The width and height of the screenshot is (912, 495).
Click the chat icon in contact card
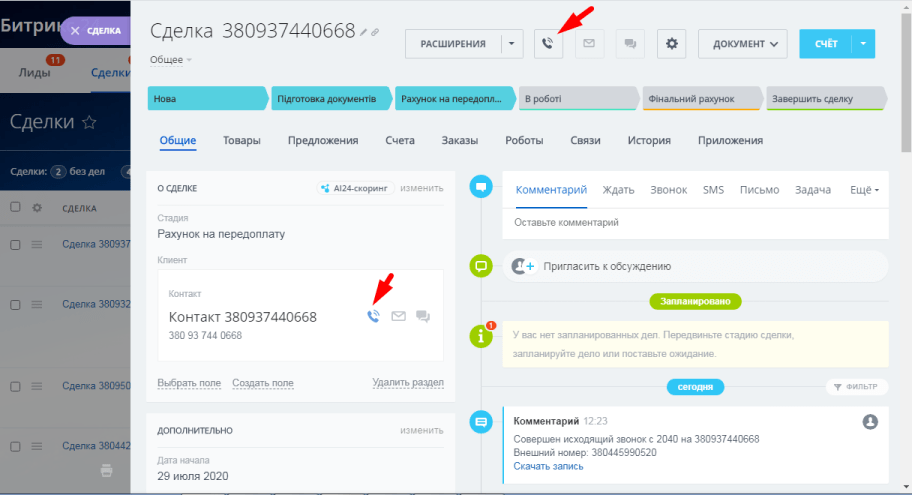[x=423, y=317]
